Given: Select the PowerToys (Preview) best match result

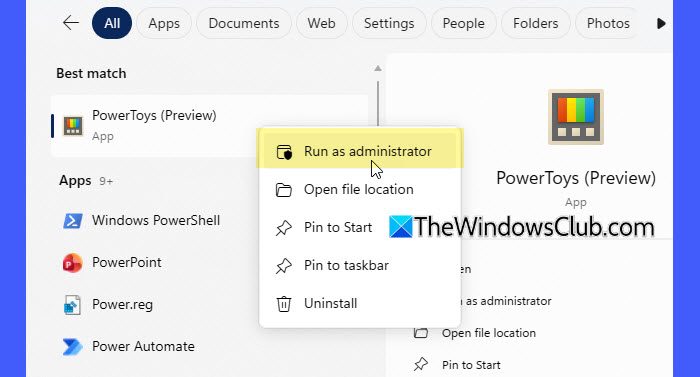Looking at the screenshot, I should 210,126.
